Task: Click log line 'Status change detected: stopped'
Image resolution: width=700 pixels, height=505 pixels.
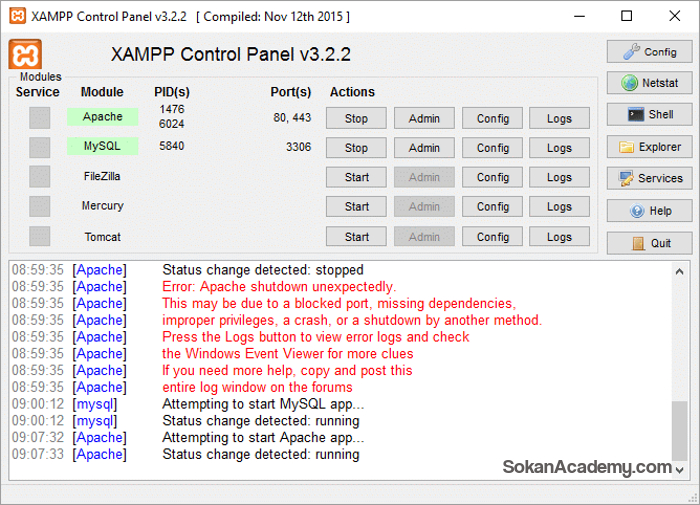Action: pos(263,270)
